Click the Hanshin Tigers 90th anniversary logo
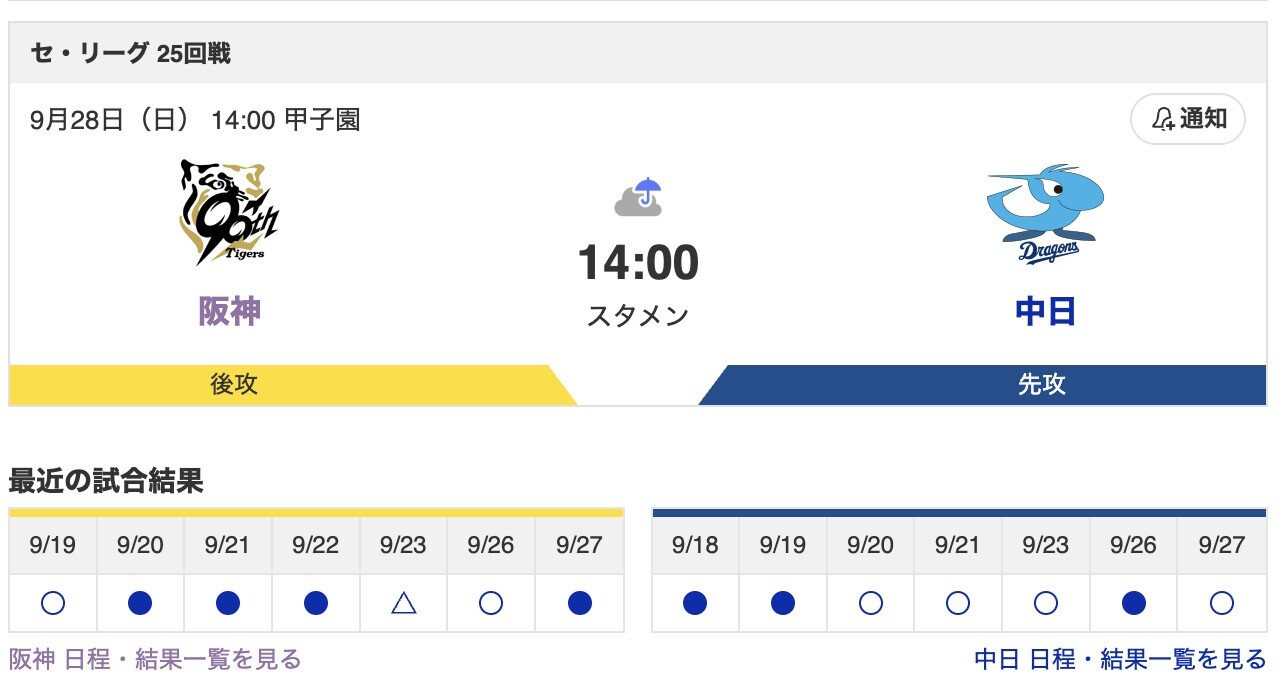Viewport: 1284px width, 686px height. click(x=227, y=210)
